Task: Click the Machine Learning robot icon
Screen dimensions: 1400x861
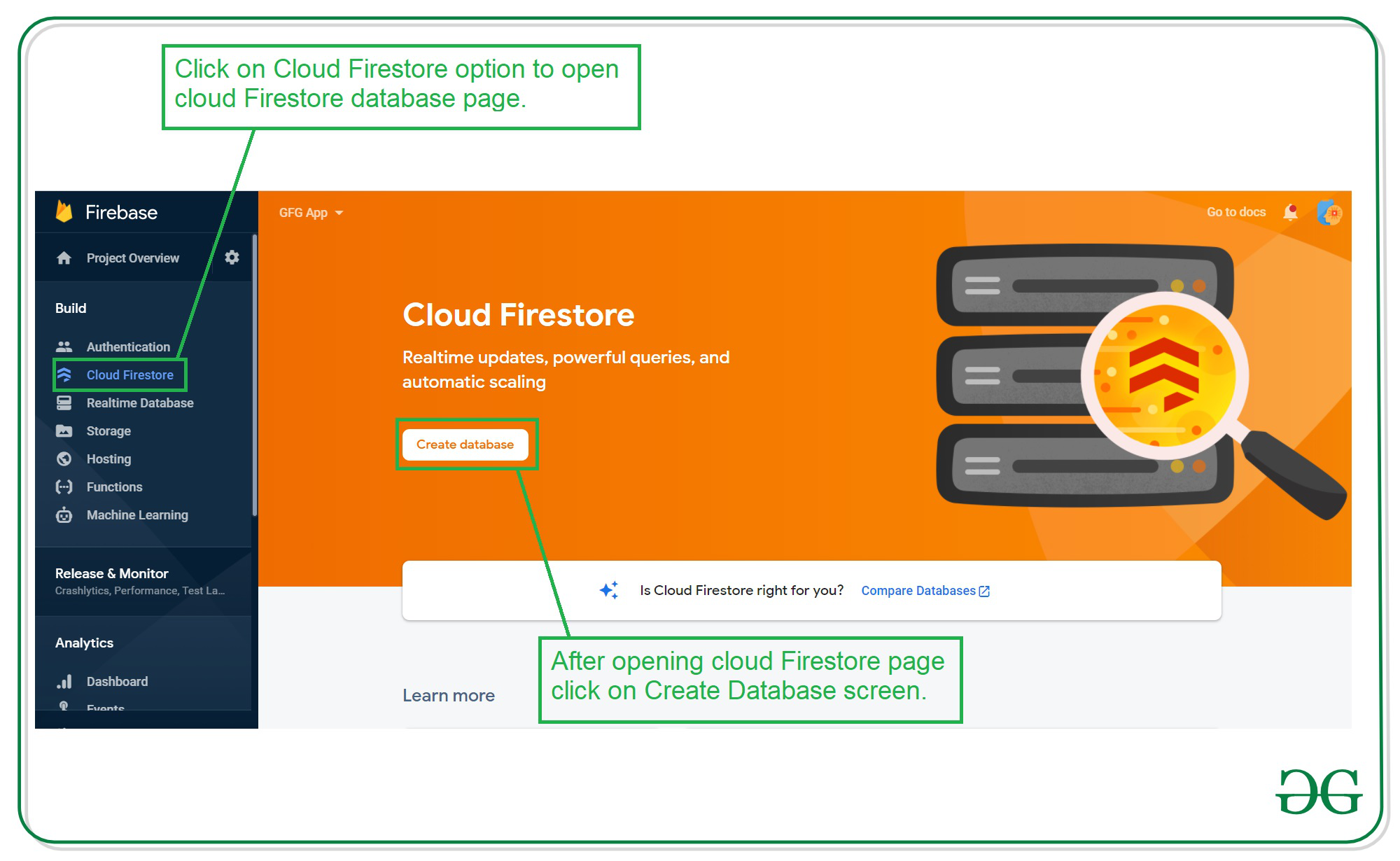Action: pyautogui.click(x=64, y=515)
